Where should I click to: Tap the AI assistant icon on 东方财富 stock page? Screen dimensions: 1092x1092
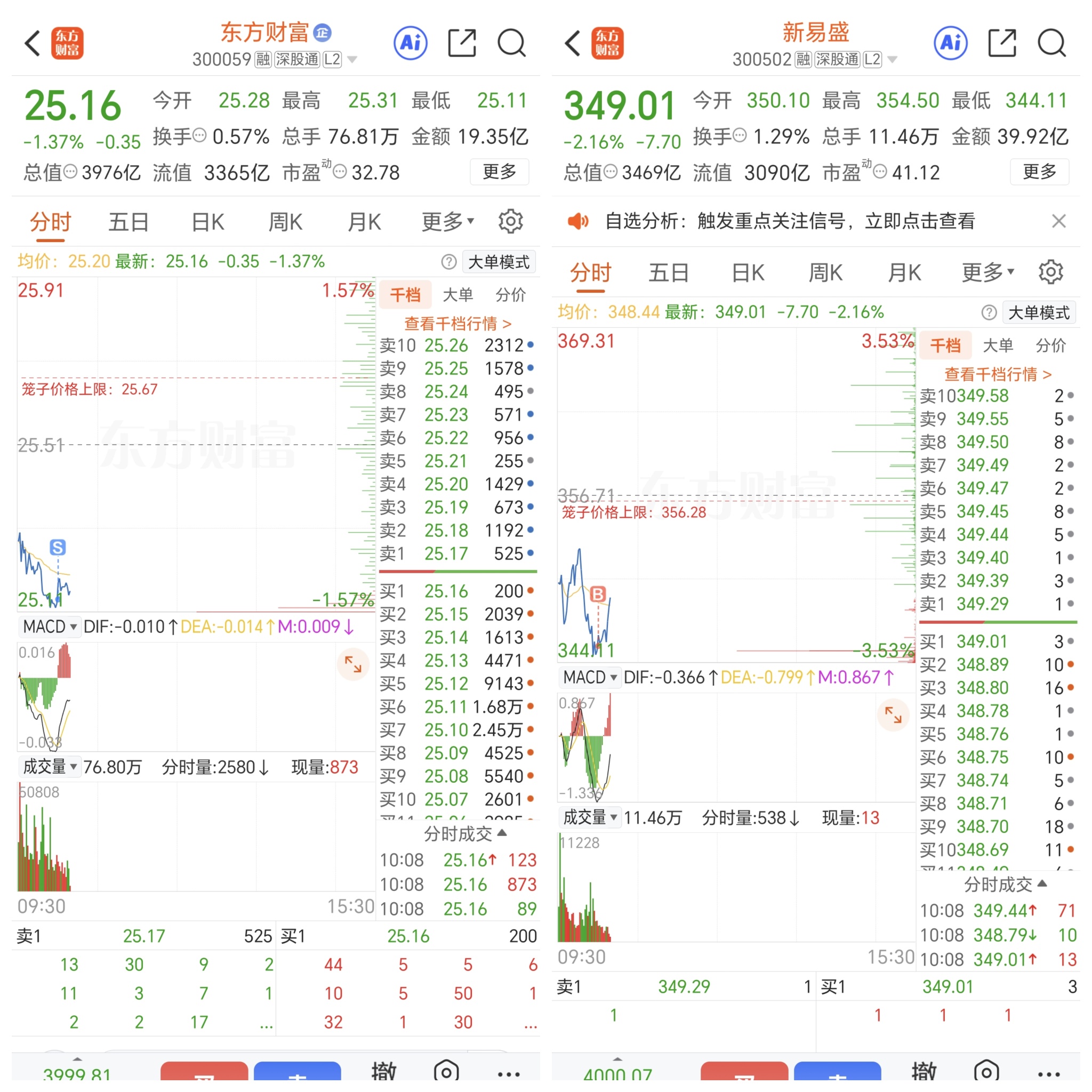coord(411,43)
